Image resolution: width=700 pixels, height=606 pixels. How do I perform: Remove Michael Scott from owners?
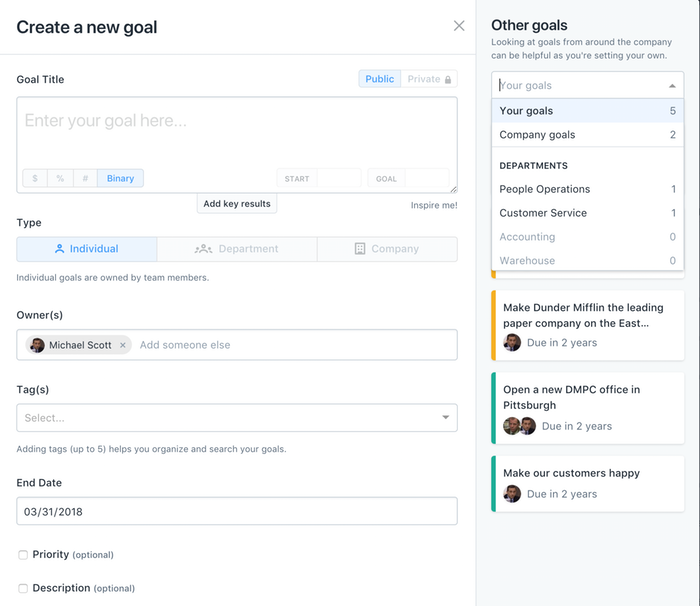123,345
